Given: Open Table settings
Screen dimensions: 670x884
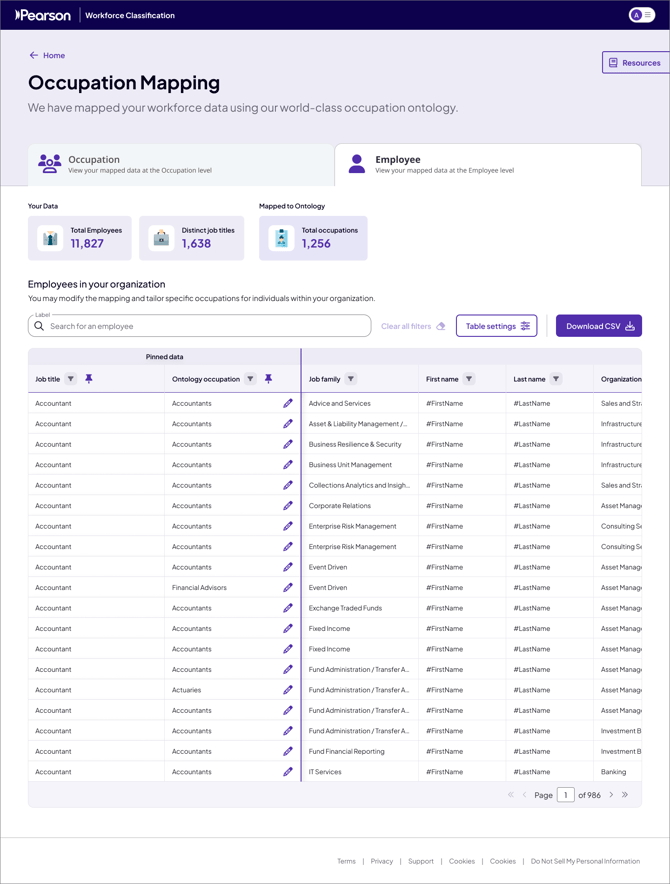Looking at the screenshot, I should (497, 326).
